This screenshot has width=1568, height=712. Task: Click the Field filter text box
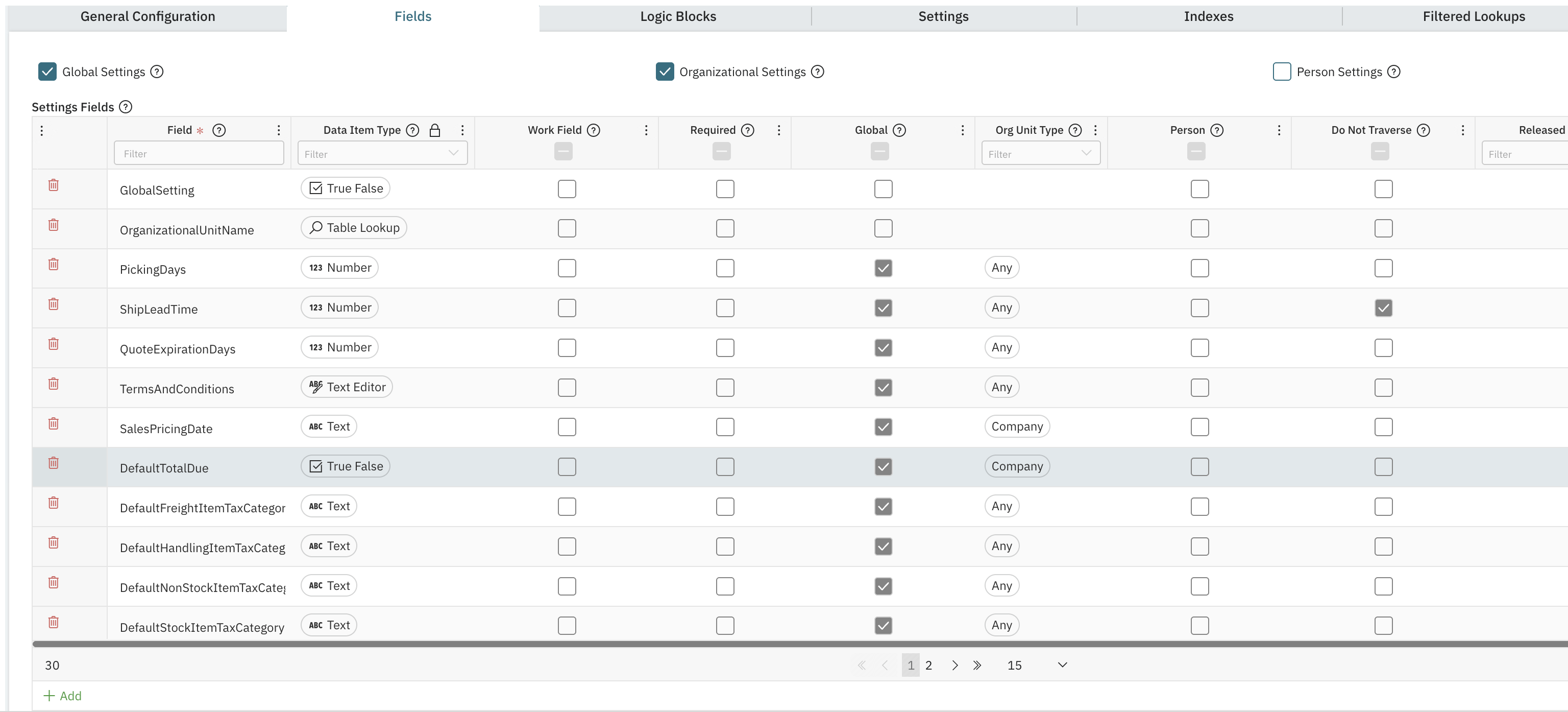[199, 154]
